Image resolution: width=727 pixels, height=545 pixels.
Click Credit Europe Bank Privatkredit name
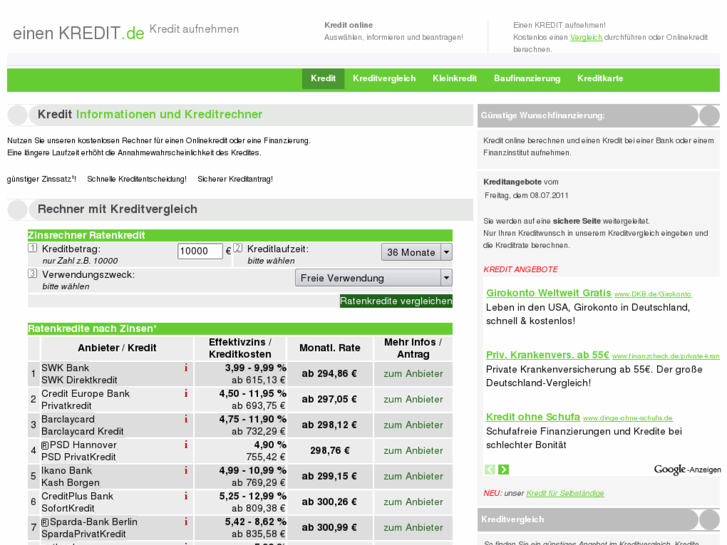[67, 405]
